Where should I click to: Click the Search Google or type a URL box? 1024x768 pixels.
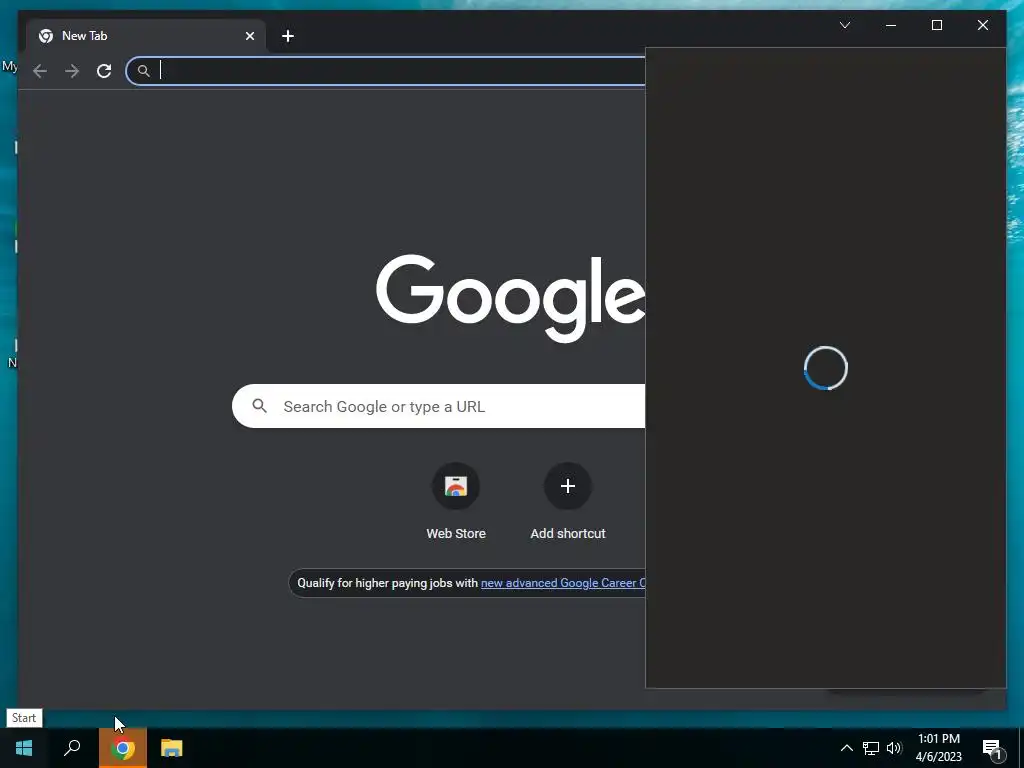438,406
